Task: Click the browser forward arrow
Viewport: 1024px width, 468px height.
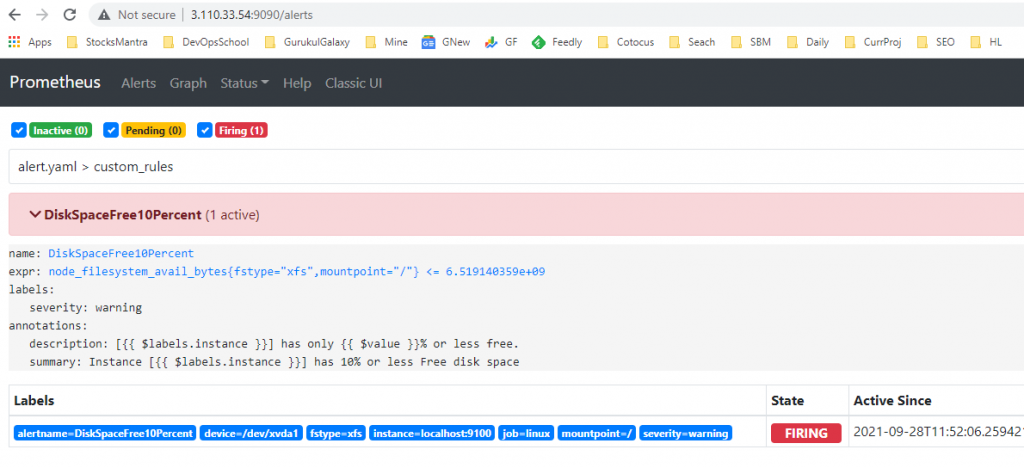Action: tap(41, 15)
